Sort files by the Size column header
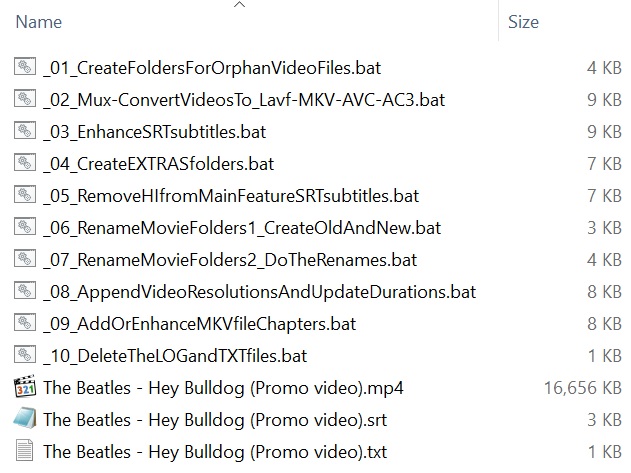631x473 pixels. pos(523,22)
